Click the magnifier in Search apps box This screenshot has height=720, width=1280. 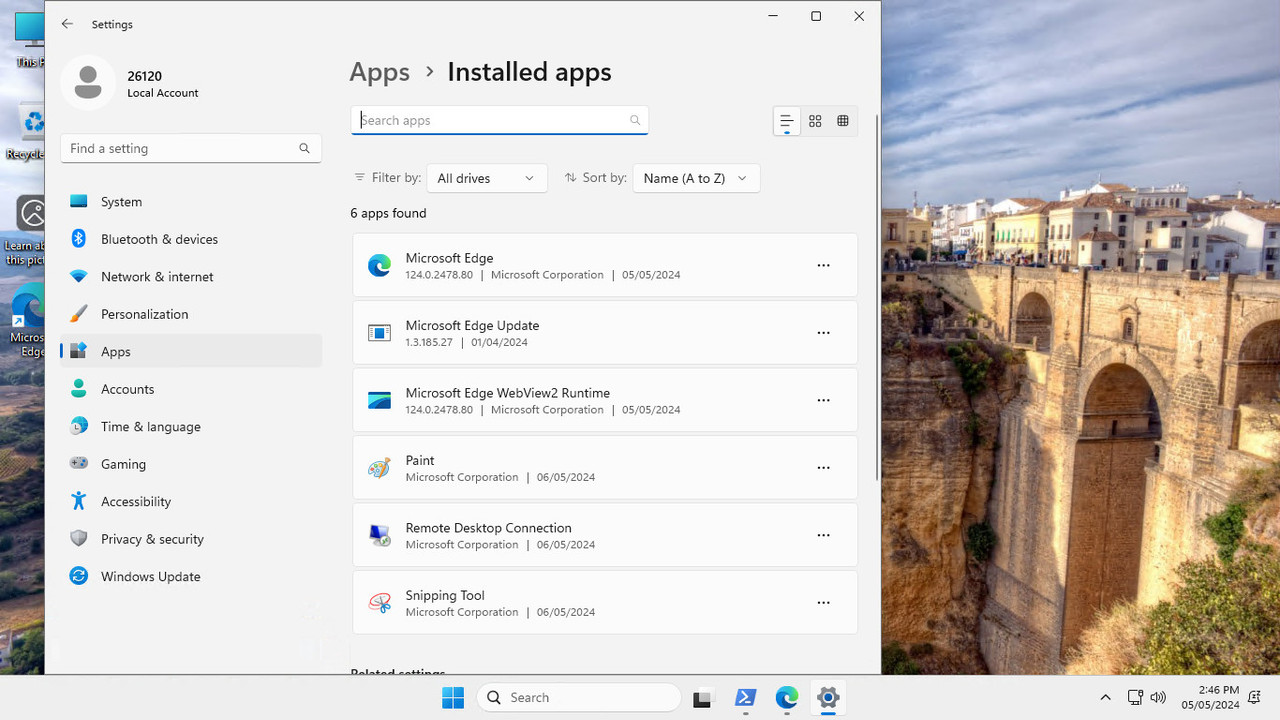pyautogui.click(x=635, y=120)
